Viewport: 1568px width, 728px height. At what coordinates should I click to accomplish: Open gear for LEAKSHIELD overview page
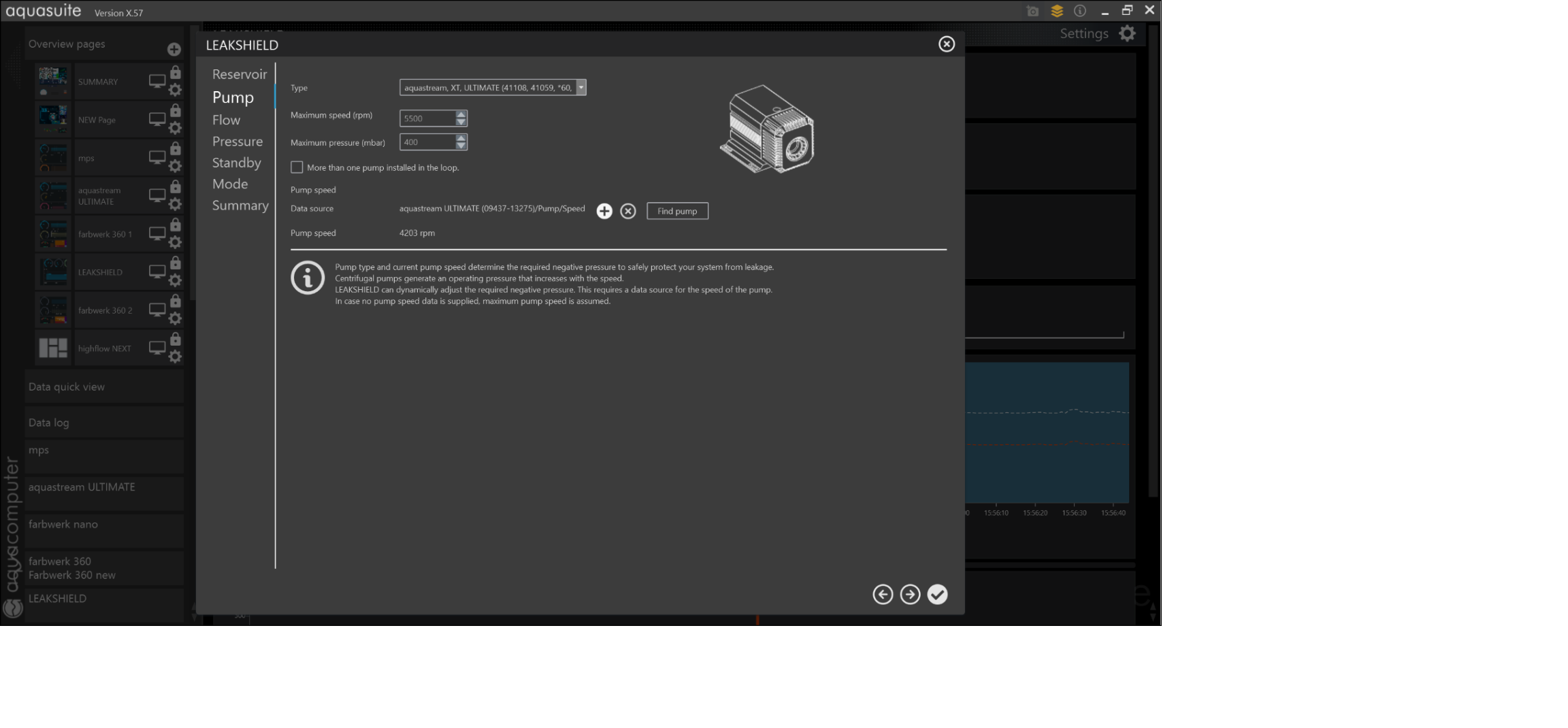(x=175, y=280)
